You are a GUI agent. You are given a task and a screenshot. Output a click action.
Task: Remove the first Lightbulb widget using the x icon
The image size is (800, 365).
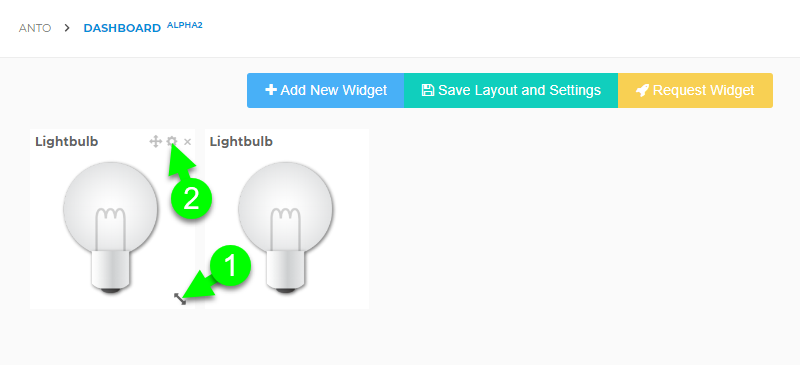(x=187, y=142)
